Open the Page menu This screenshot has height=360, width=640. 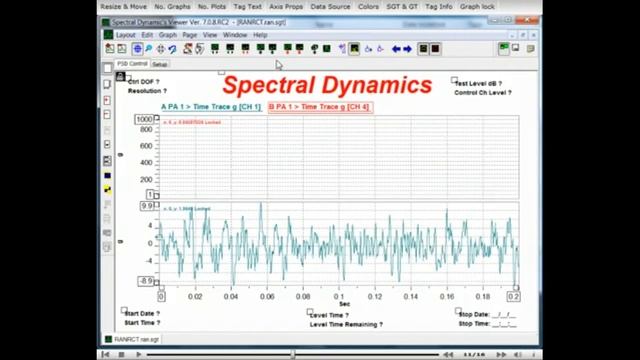tap(190, 35)
